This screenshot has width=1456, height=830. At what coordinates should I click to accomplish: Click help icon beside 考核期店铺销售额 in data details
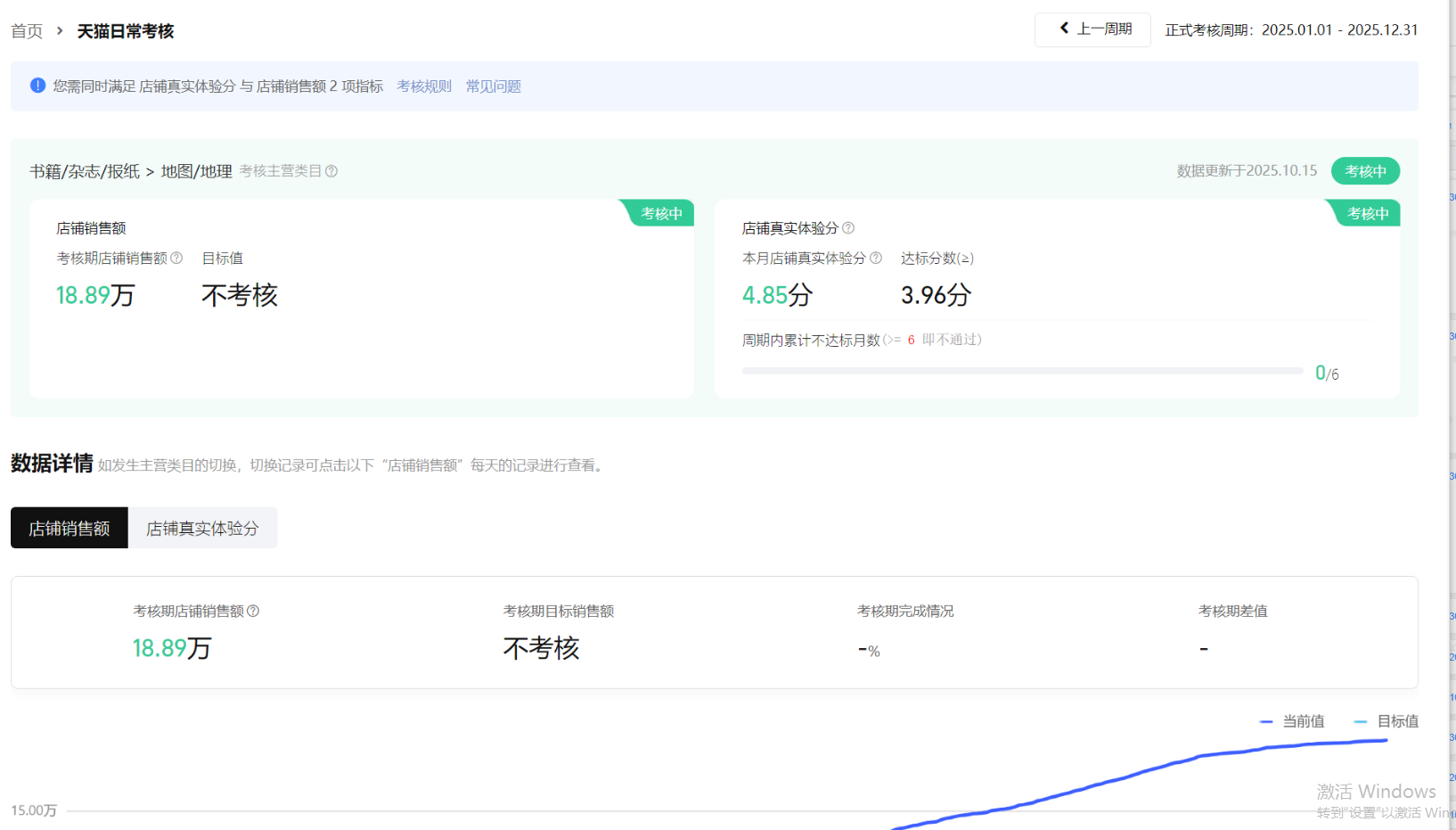(x=253, y=612)
